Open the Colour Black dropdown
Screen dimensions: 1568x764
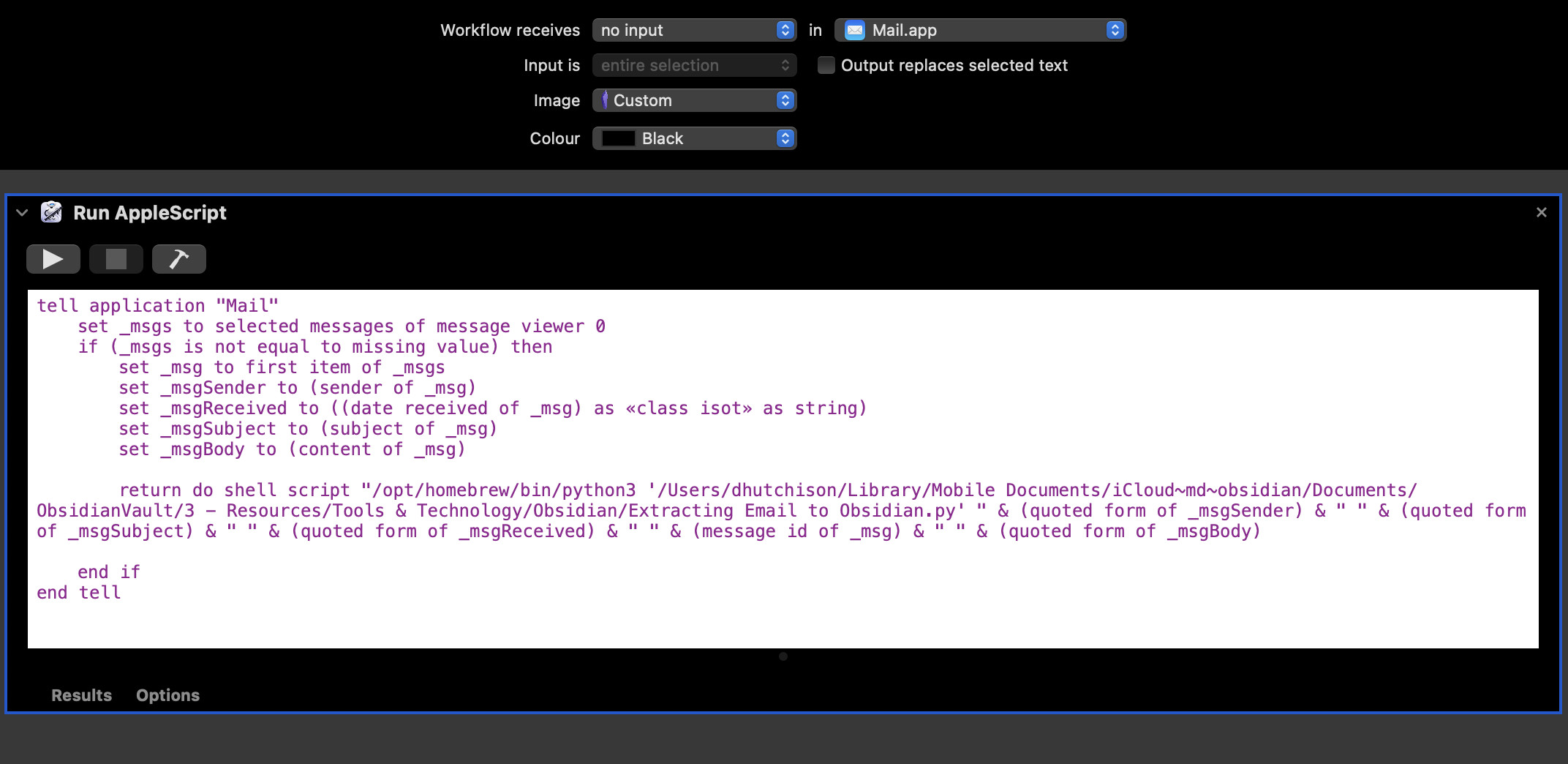pyautogui.click(x=694, y=138)
